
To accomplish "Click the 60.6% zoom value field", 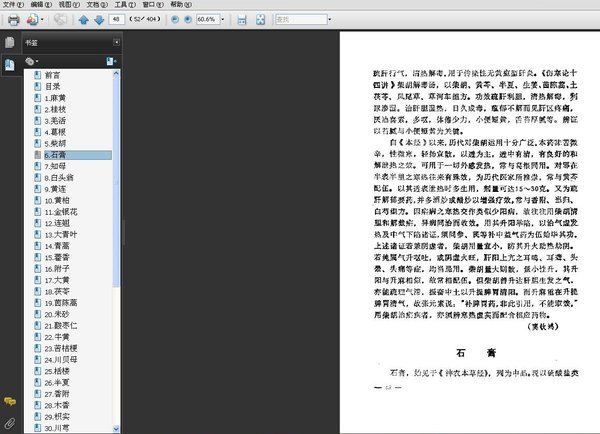I will pyautogui.click(x=208, y=19).
